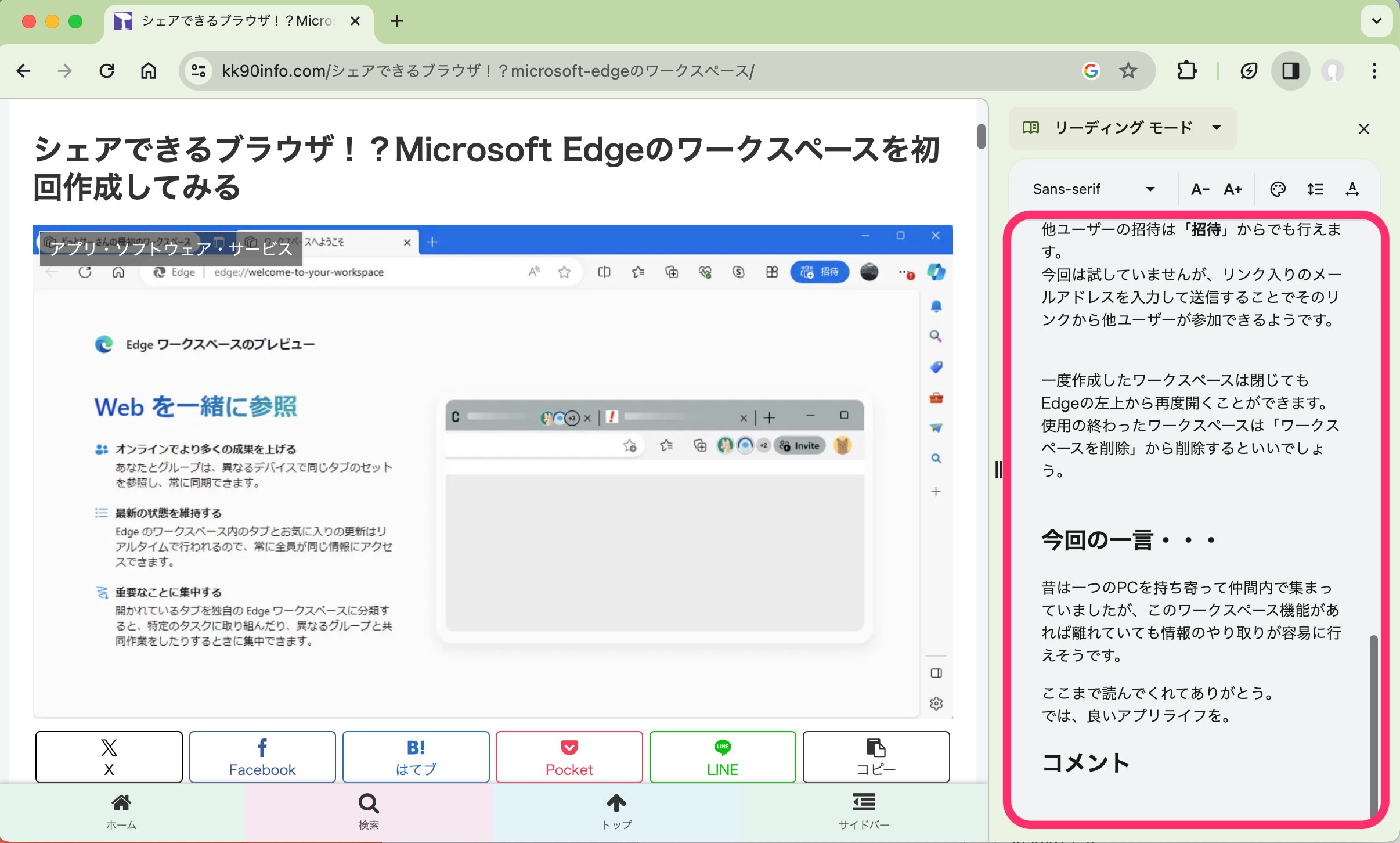Screen dimensions: 1400x843
Task: Click the Edge workspace article thumbnail image
Action: pyautogui.click(x=493, y=471)
